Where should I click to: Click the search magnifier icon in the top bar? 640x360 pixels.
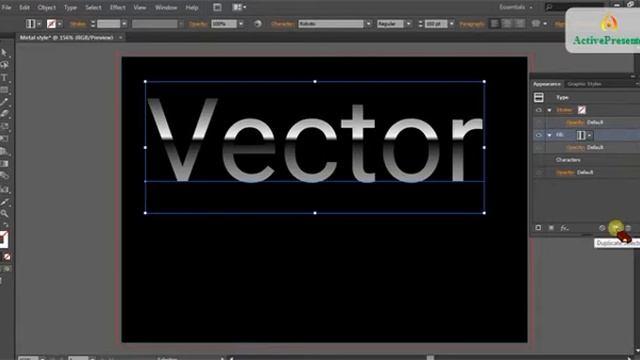click(x=549, y=7)
